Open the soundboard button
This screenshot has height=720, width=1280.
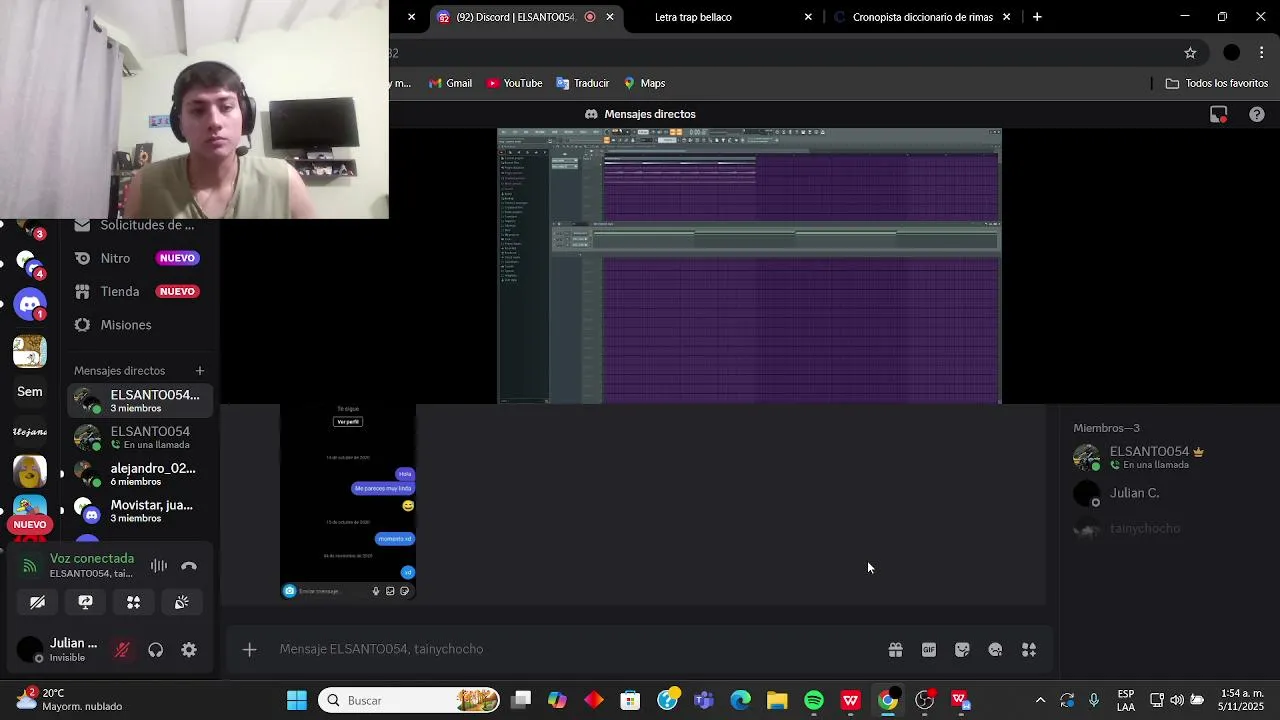tap(181, 602)
